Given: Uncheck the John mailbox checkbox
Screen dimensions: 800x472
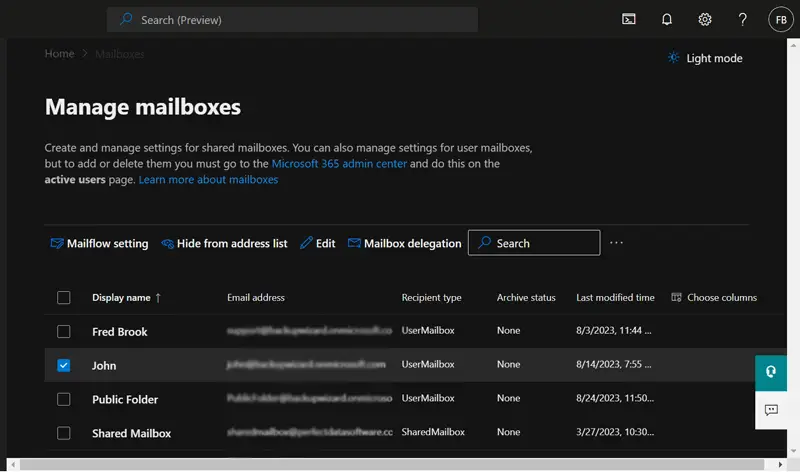Looking at the screenshot, I should click(64, 366).
